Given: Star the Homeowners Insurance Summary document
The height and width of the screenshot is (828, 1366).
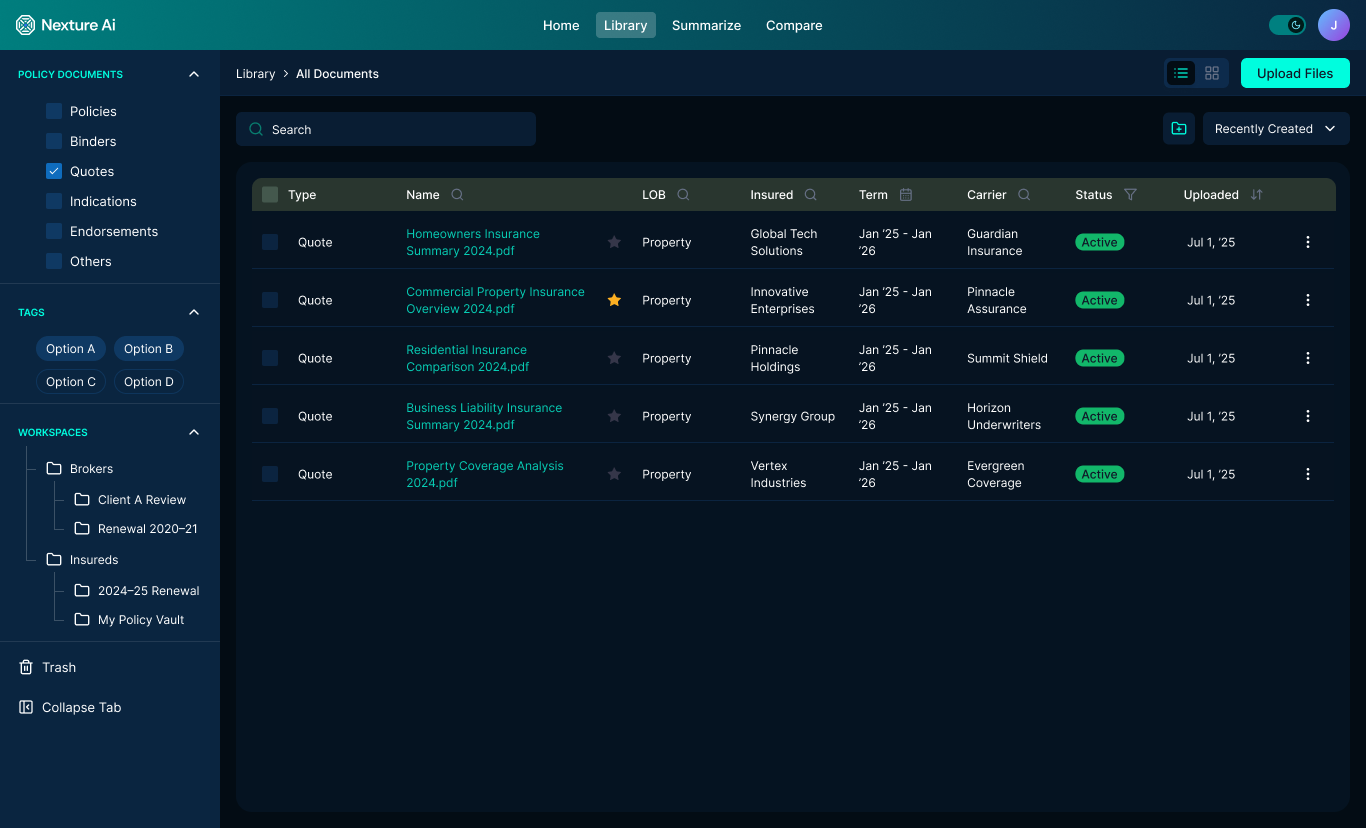Looking at the screenshot, I should [x=614, y=242].
